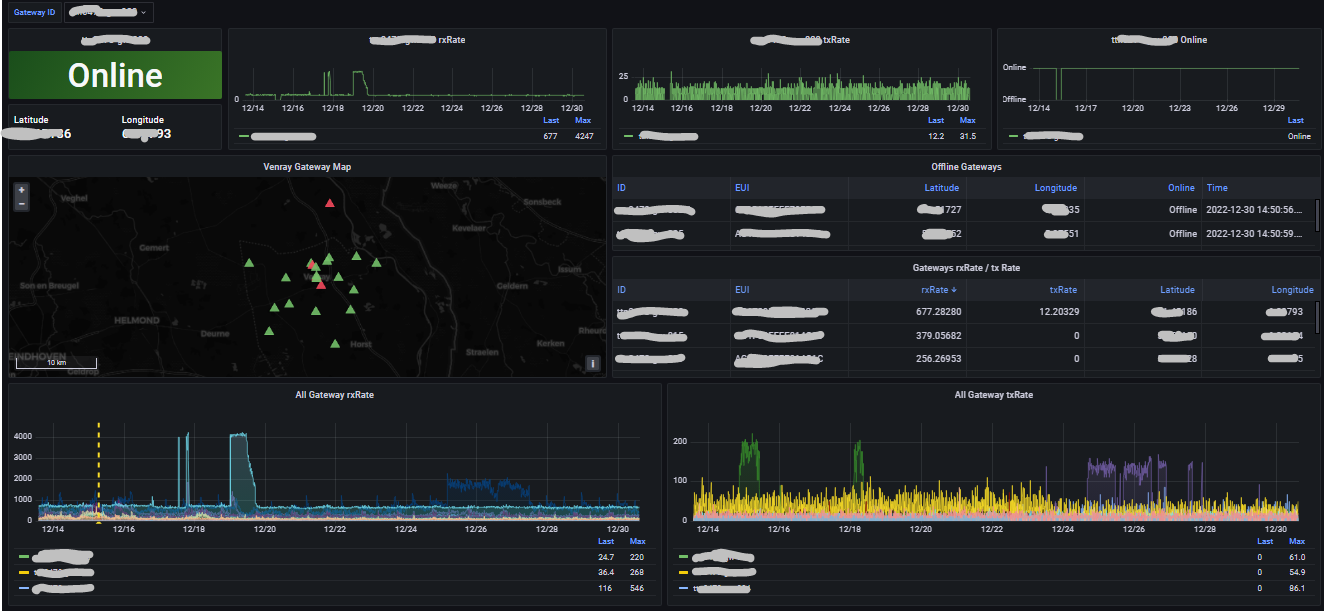The height and width of the screenshot is (611, 1324).
Task: Sort Offline Gateways table by Time column
Action: (x=1217, y=188)
